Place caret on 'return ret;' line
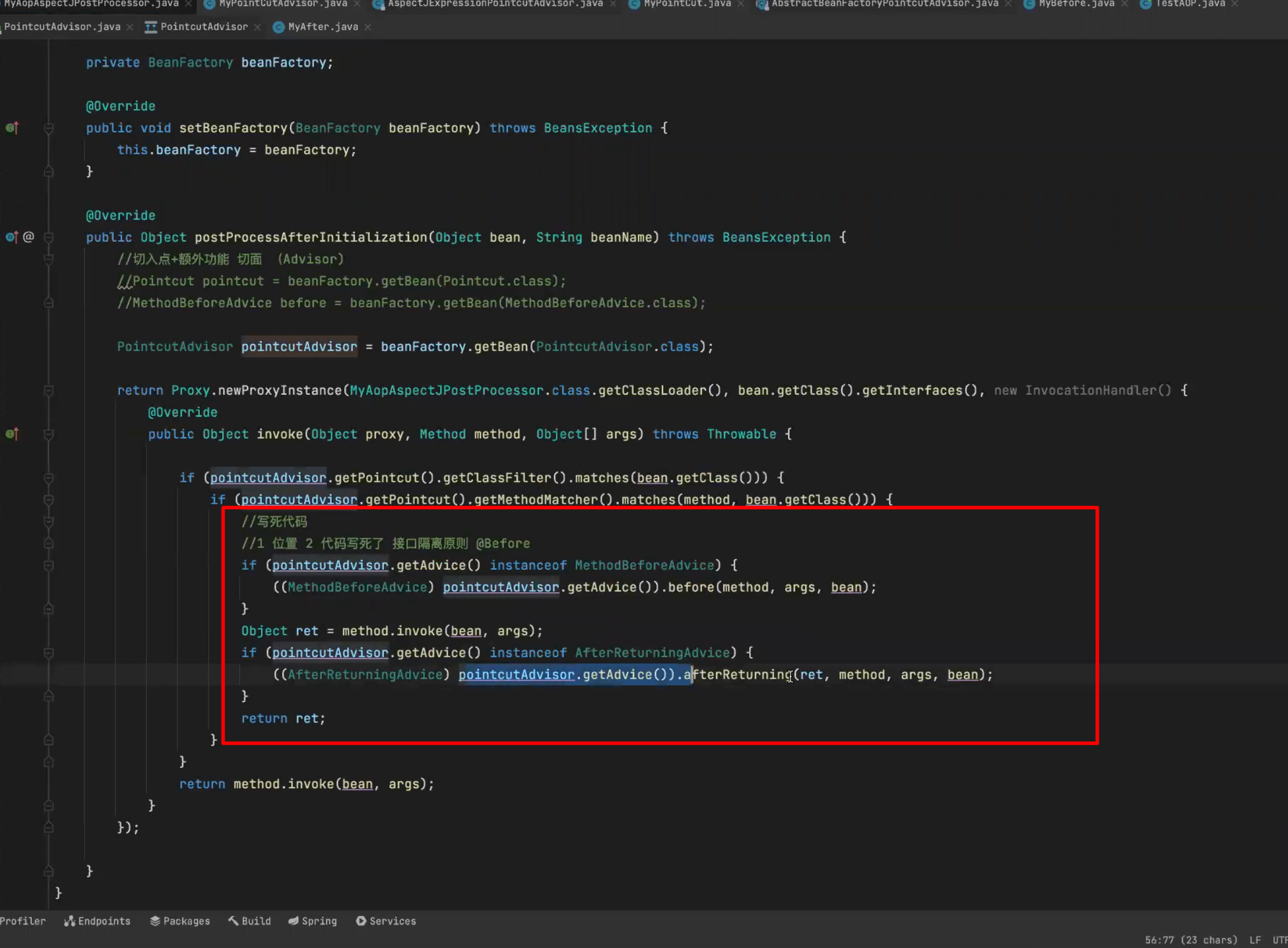1288x948 pixels. (x=283, y=718)
